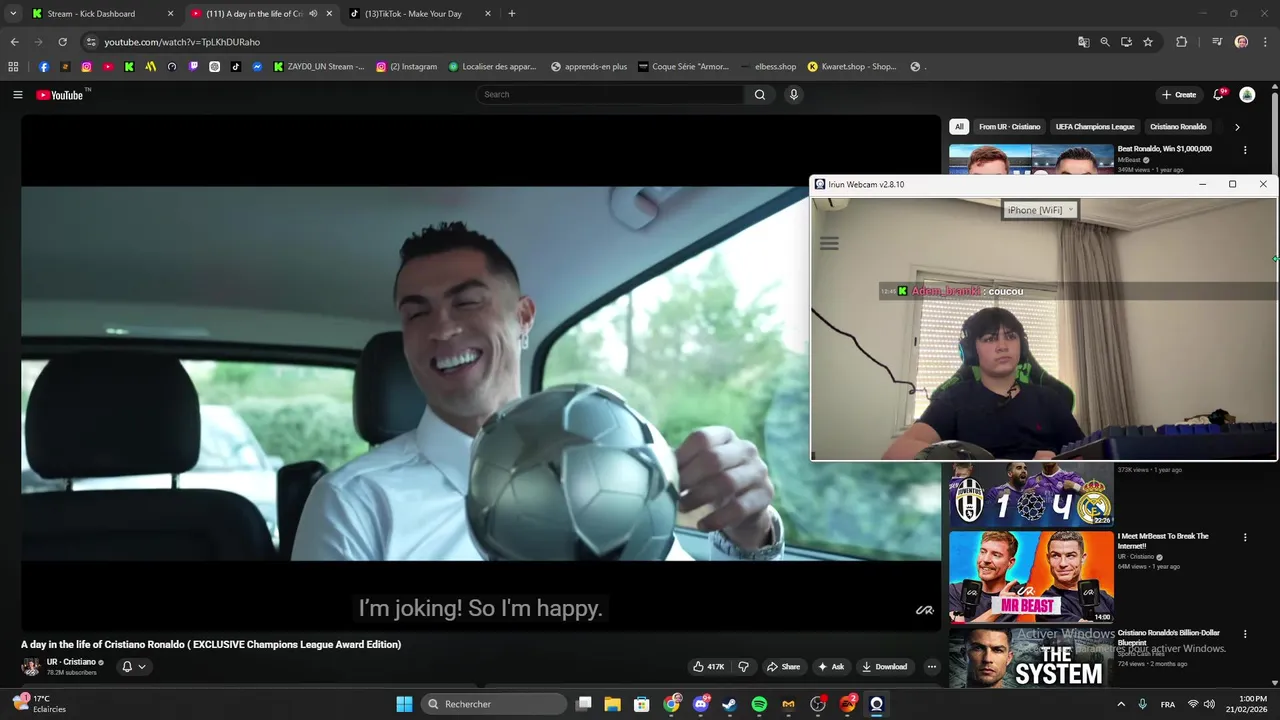The width and height of the screenshot is (1280, 720).
Task: Click the YouTube search magnifier button
Action: click(x=760, y=95)
